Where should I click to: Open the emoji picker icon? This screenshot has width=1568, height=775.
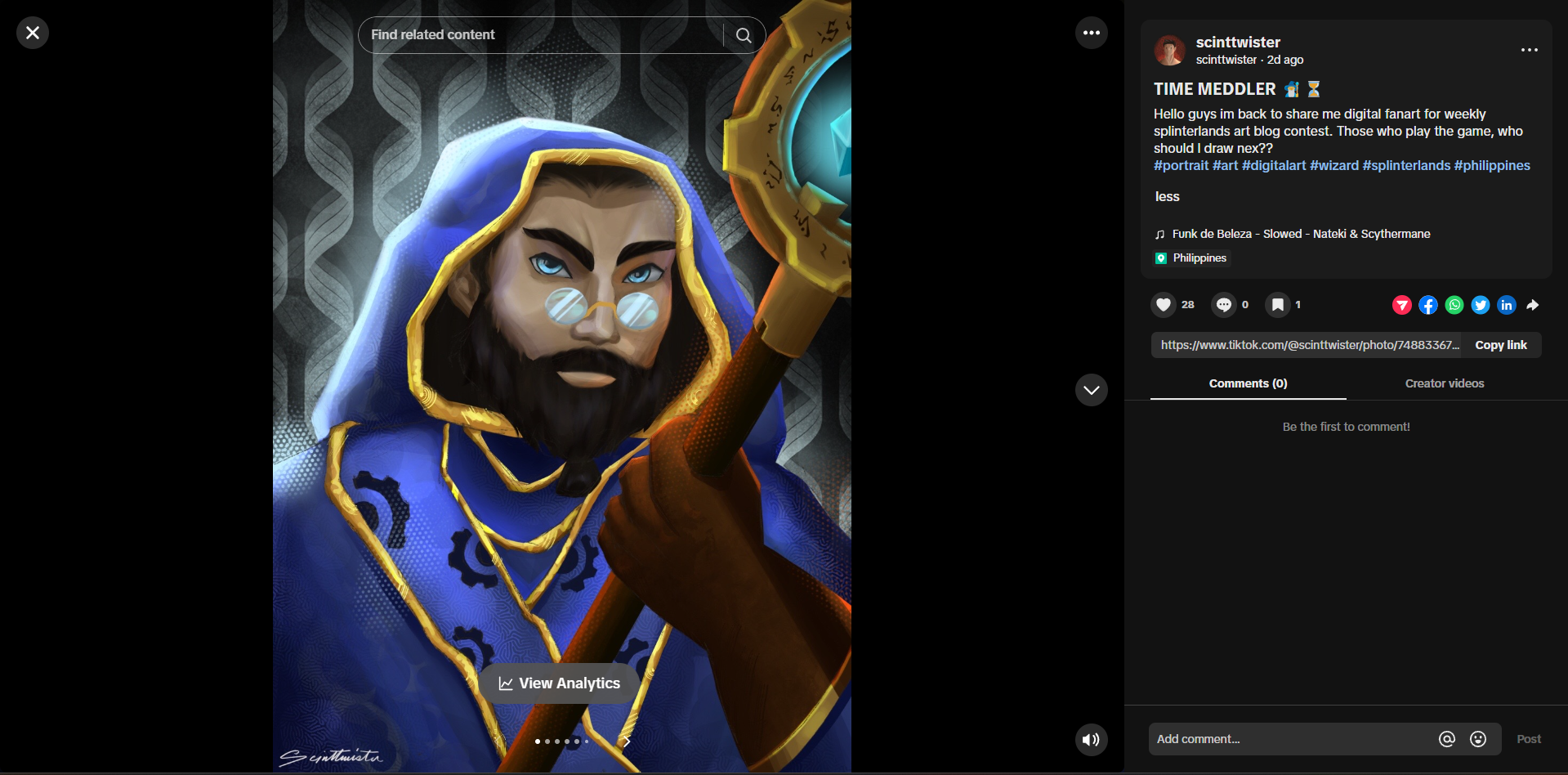click(x=1478, y=739)
